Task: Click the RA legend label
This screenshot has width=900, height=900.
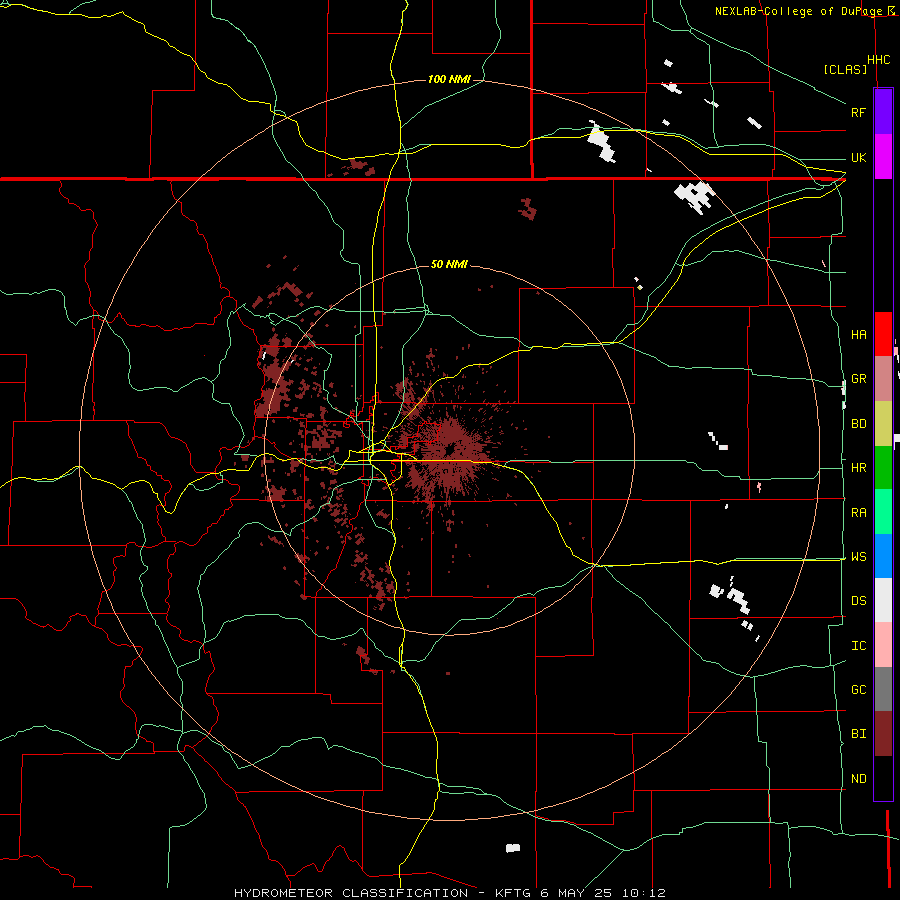Action: (858, 512)
